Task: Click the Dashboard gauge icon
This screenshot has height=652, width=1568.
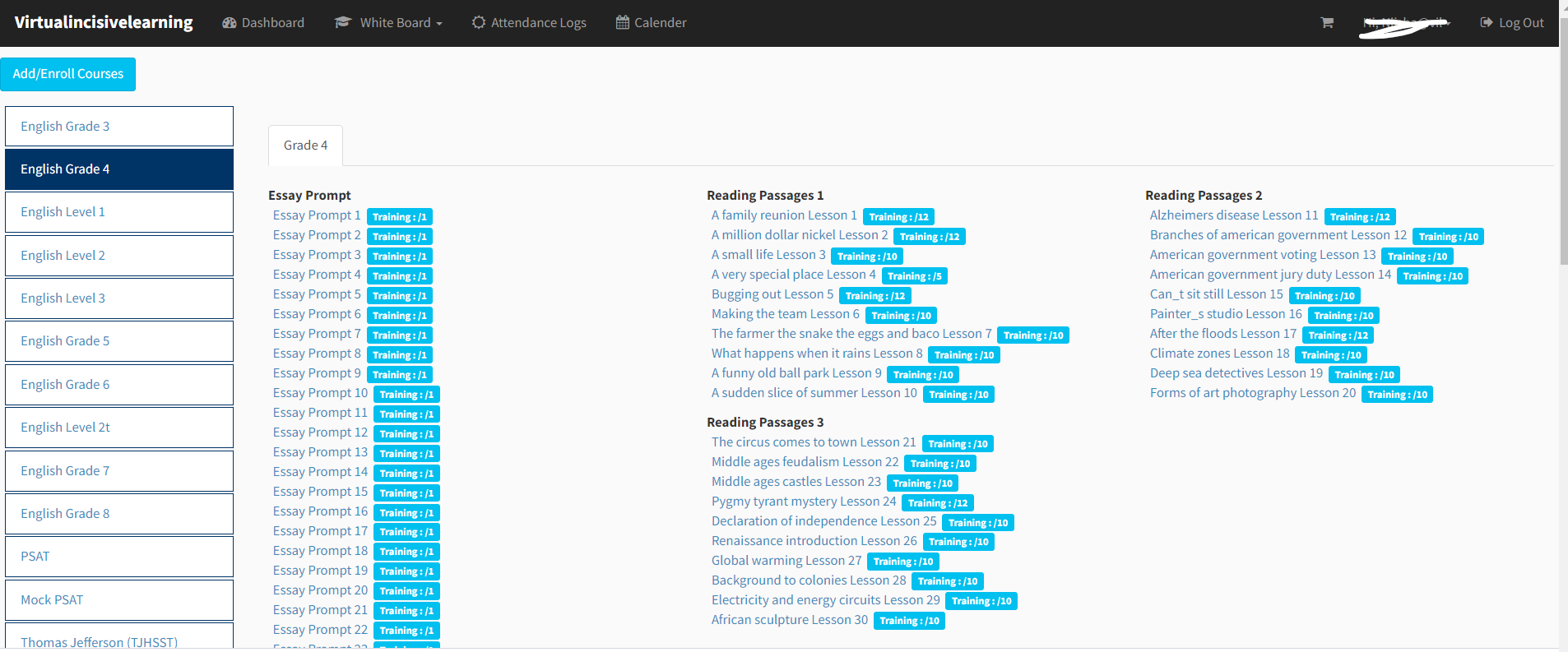Action: (x=230, y=23)
